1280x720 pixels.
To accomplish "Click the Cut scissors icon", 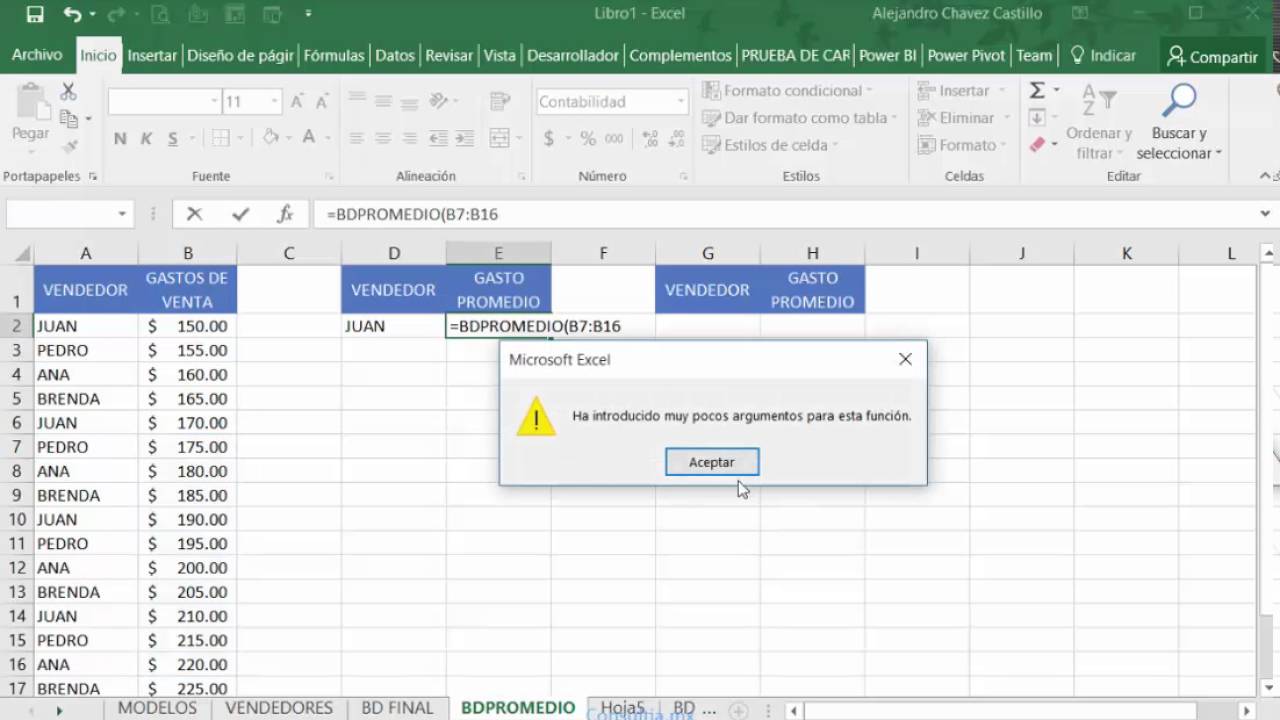I will pos(68,92).
